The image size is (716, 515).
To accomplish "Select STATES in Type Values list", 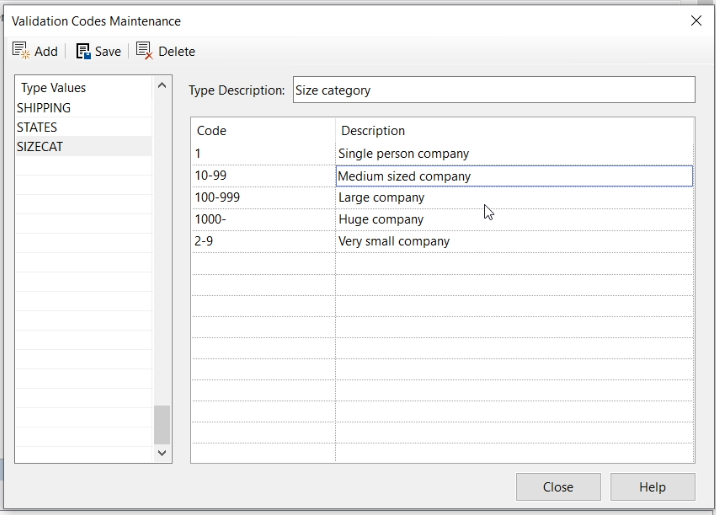I will point(37,128).
